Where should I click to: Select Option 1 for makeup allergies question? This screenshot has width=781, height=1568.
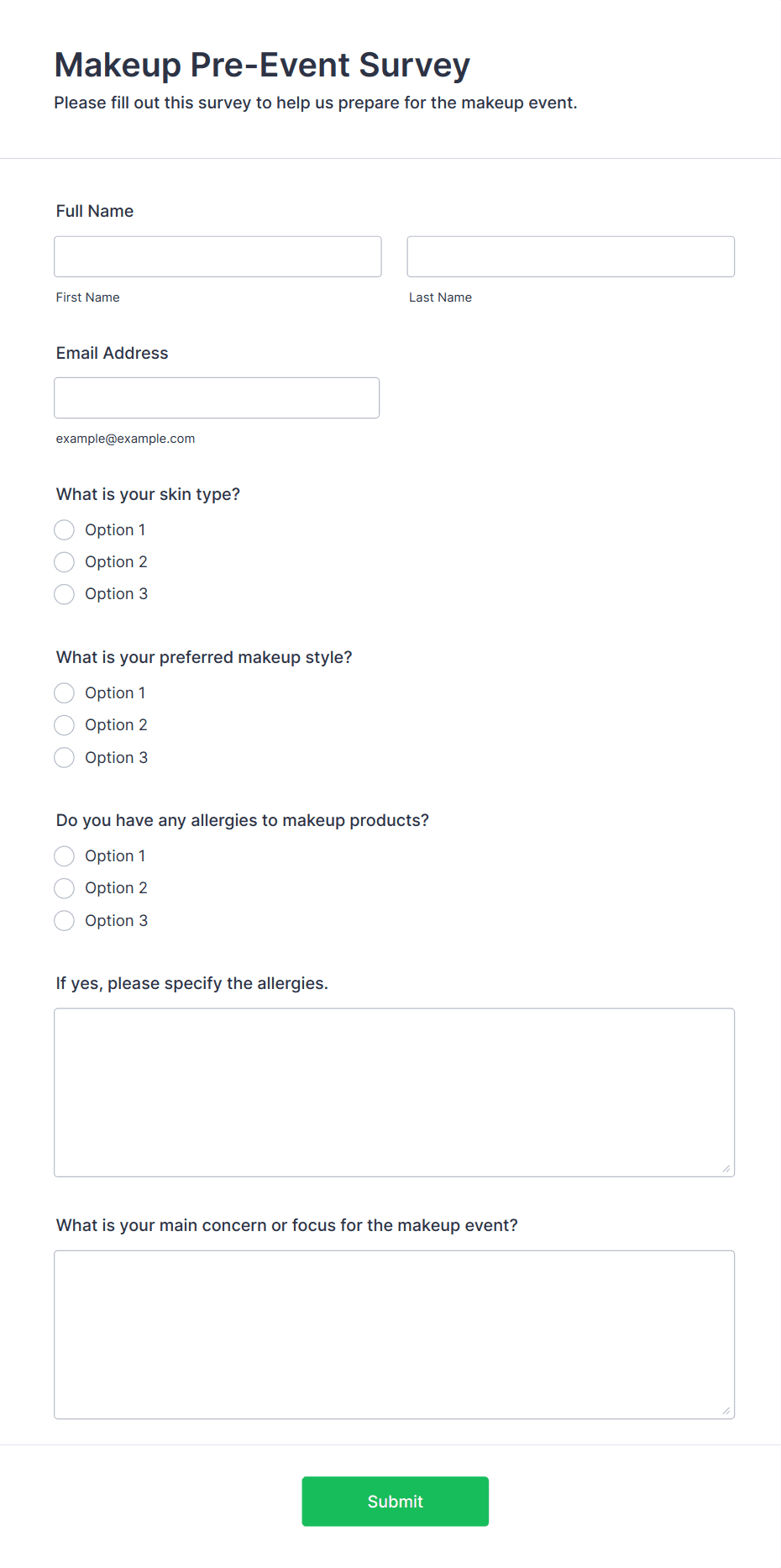64,855
